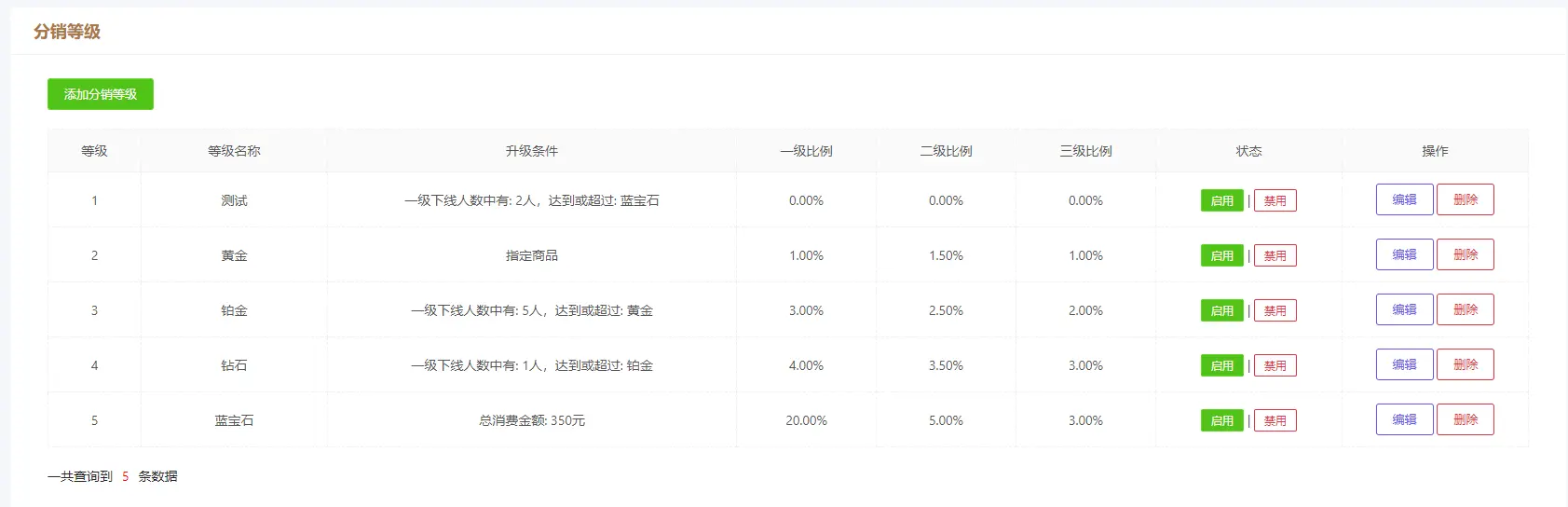Viewport: 1568px width, 507px height.
Task: Open 编辑 for the 黄金 level
Action: tap(1404, 254)
